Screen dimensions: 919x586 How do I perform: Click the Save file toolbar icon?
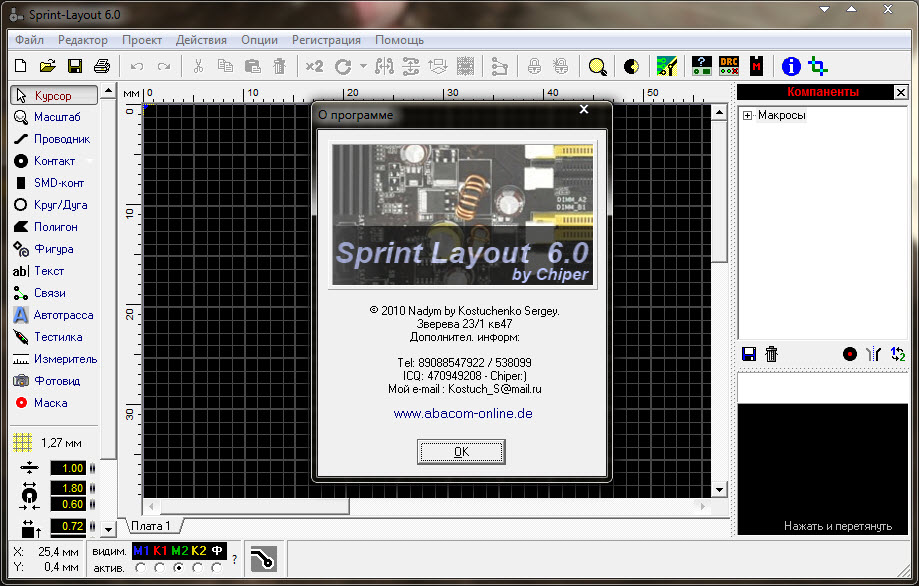pos(74,67)
